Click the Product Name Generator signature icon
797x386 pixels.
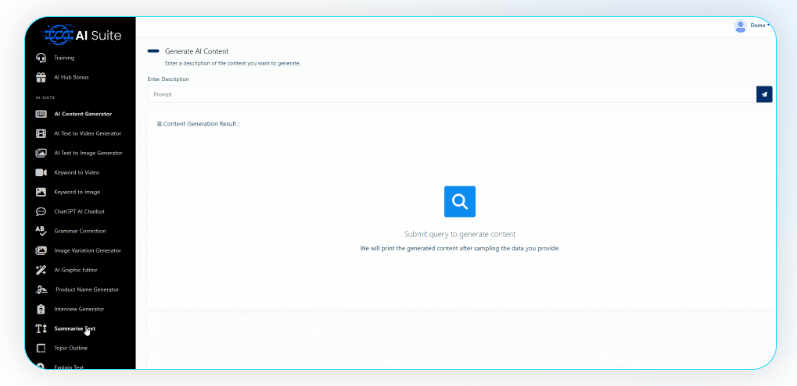(x=41, y=289)
